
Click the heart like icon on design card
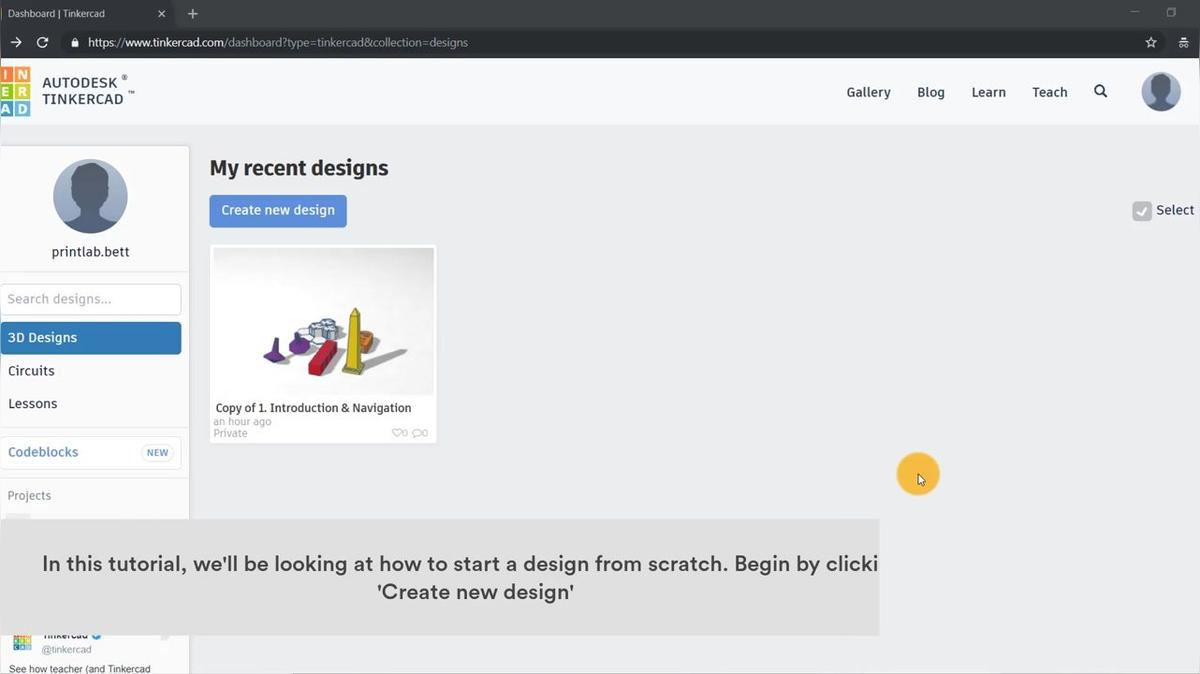pyautogui.click(x=397, y=433)
